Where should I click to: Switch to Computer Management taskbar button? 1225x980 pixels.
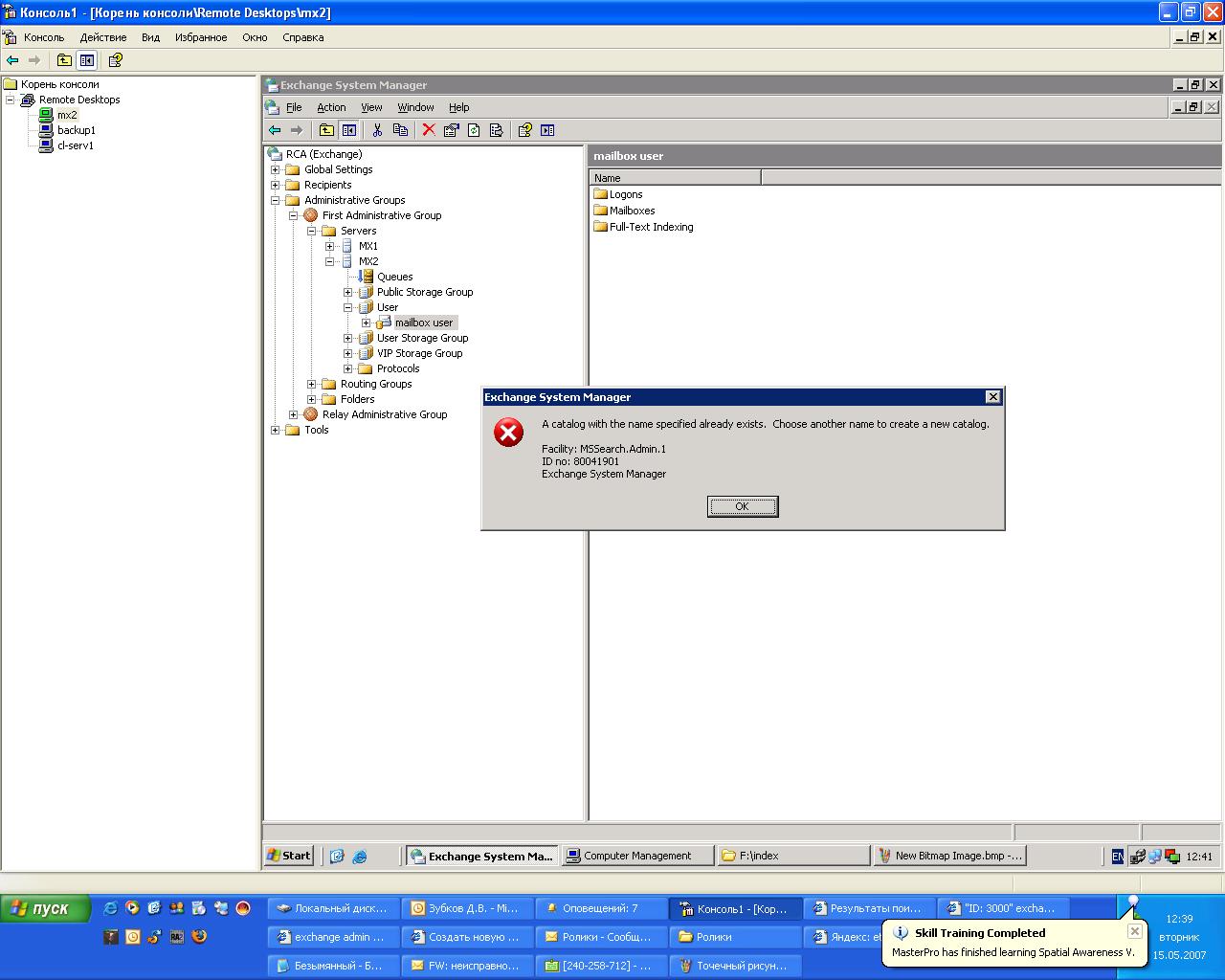coord(637,856)
